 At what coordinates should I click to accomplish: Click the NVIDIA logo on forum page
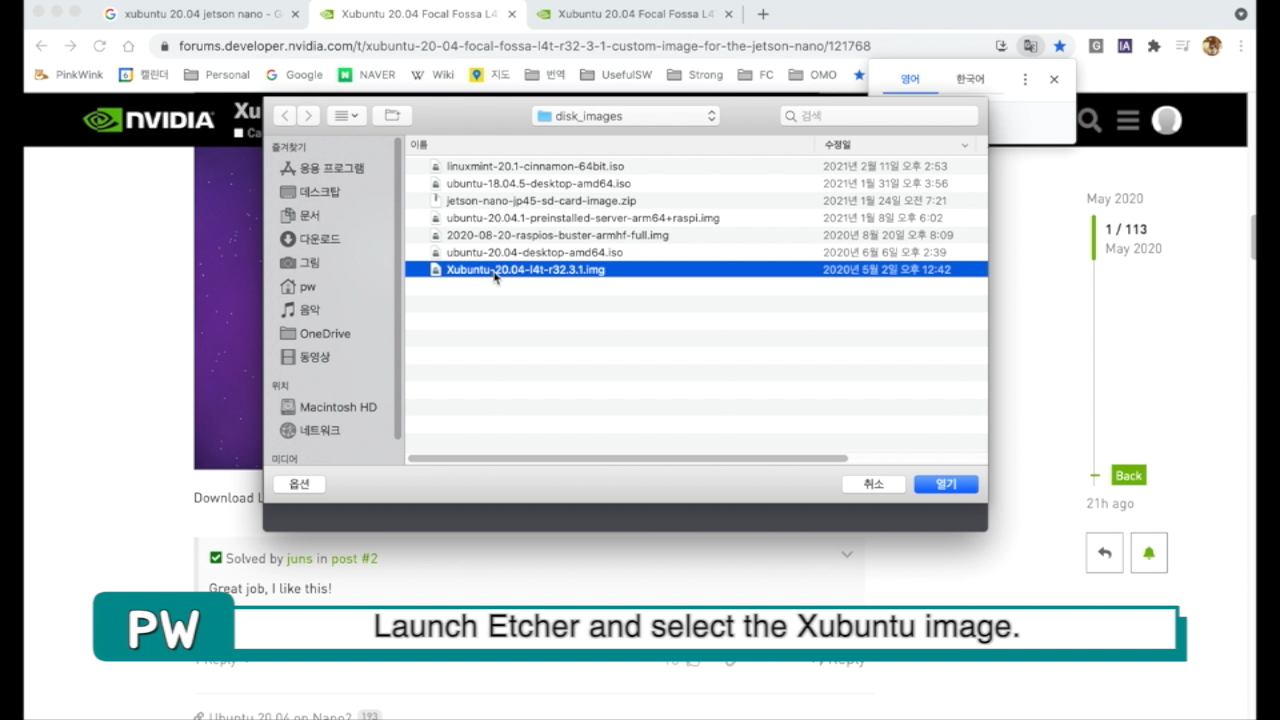148,120
